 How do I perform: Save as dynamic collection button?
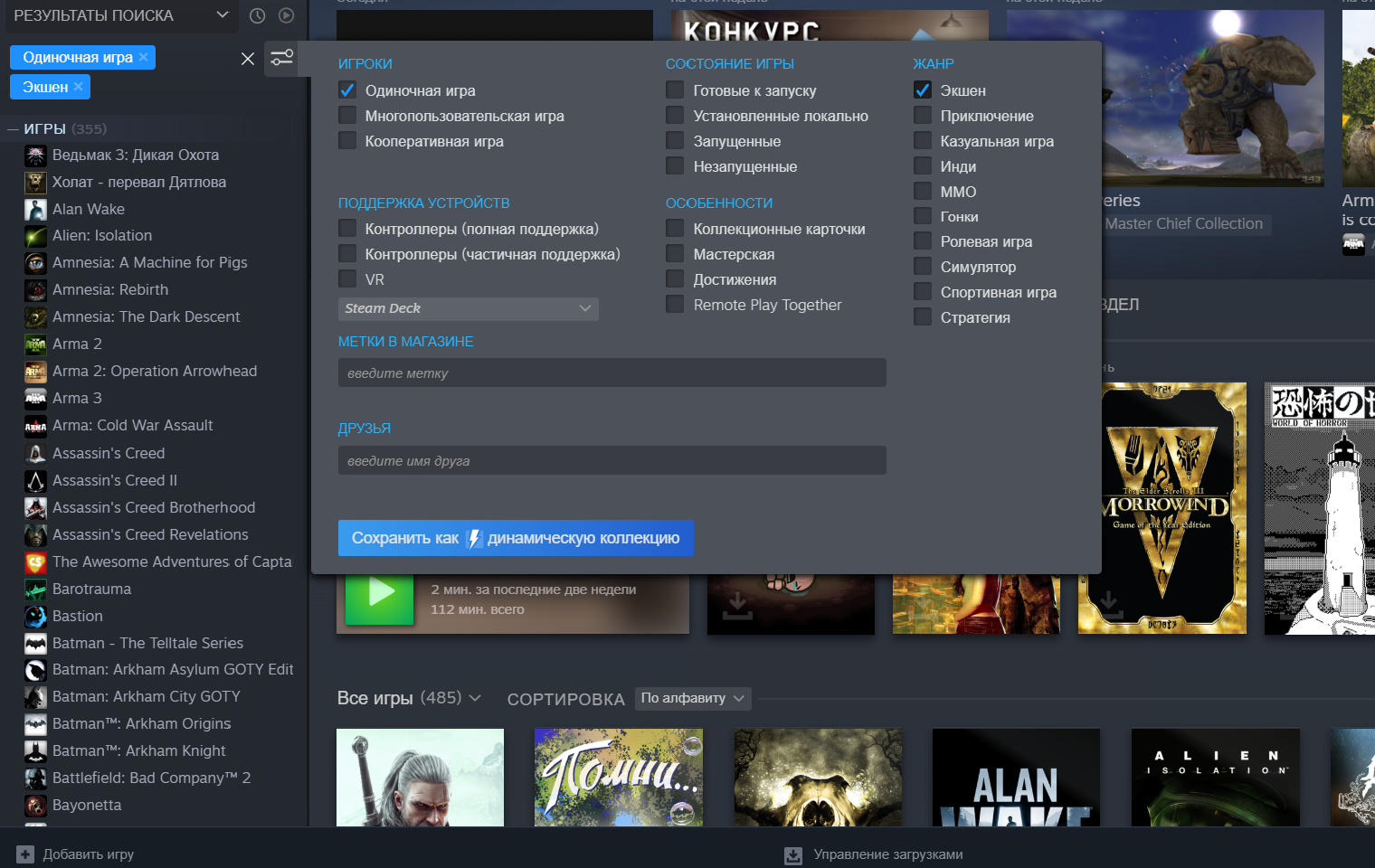[516, 538]
